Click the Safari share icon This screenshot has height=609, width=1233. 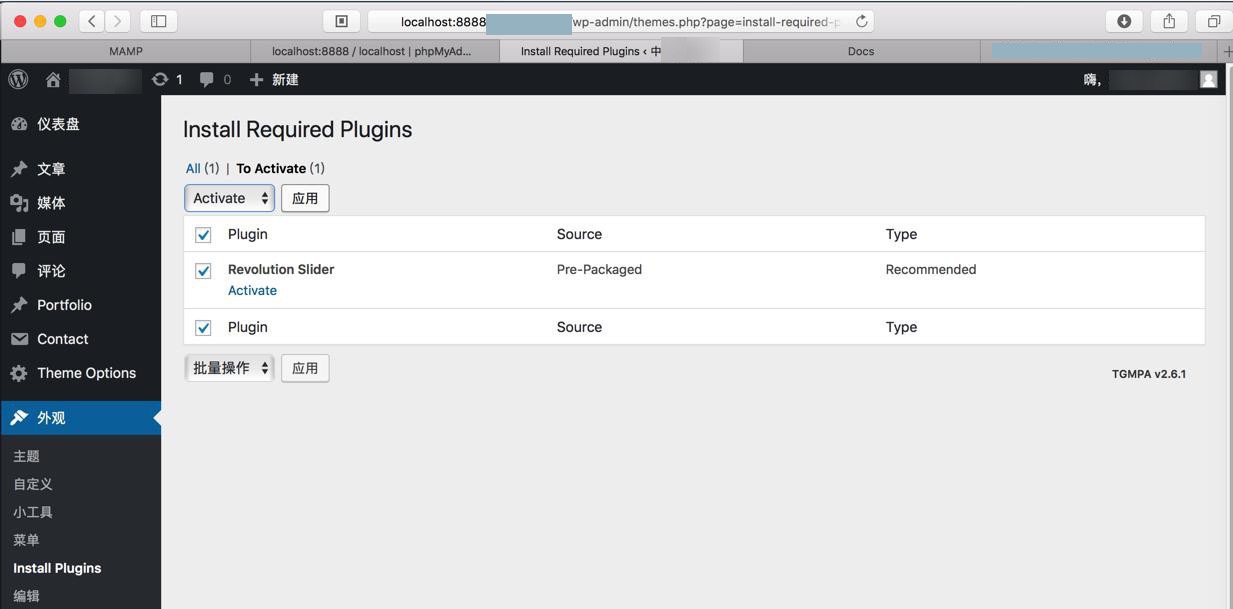pyautogui.click(x=1168, y=21)
